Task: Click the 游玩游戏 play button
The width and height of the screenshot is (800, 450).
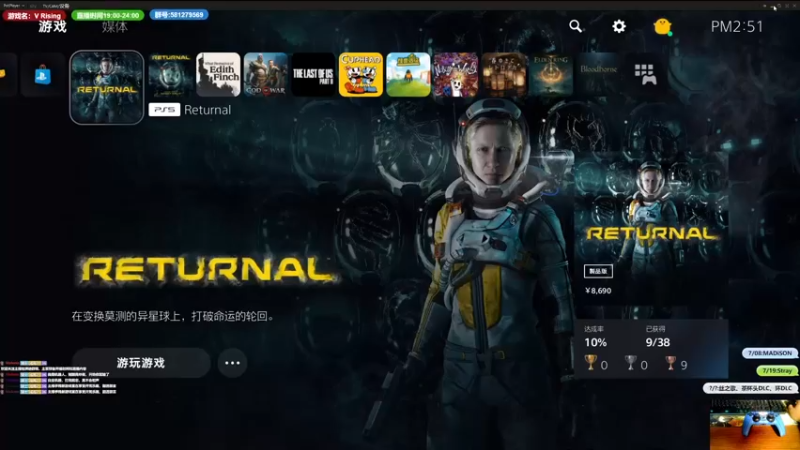Action: coord(141,363)
